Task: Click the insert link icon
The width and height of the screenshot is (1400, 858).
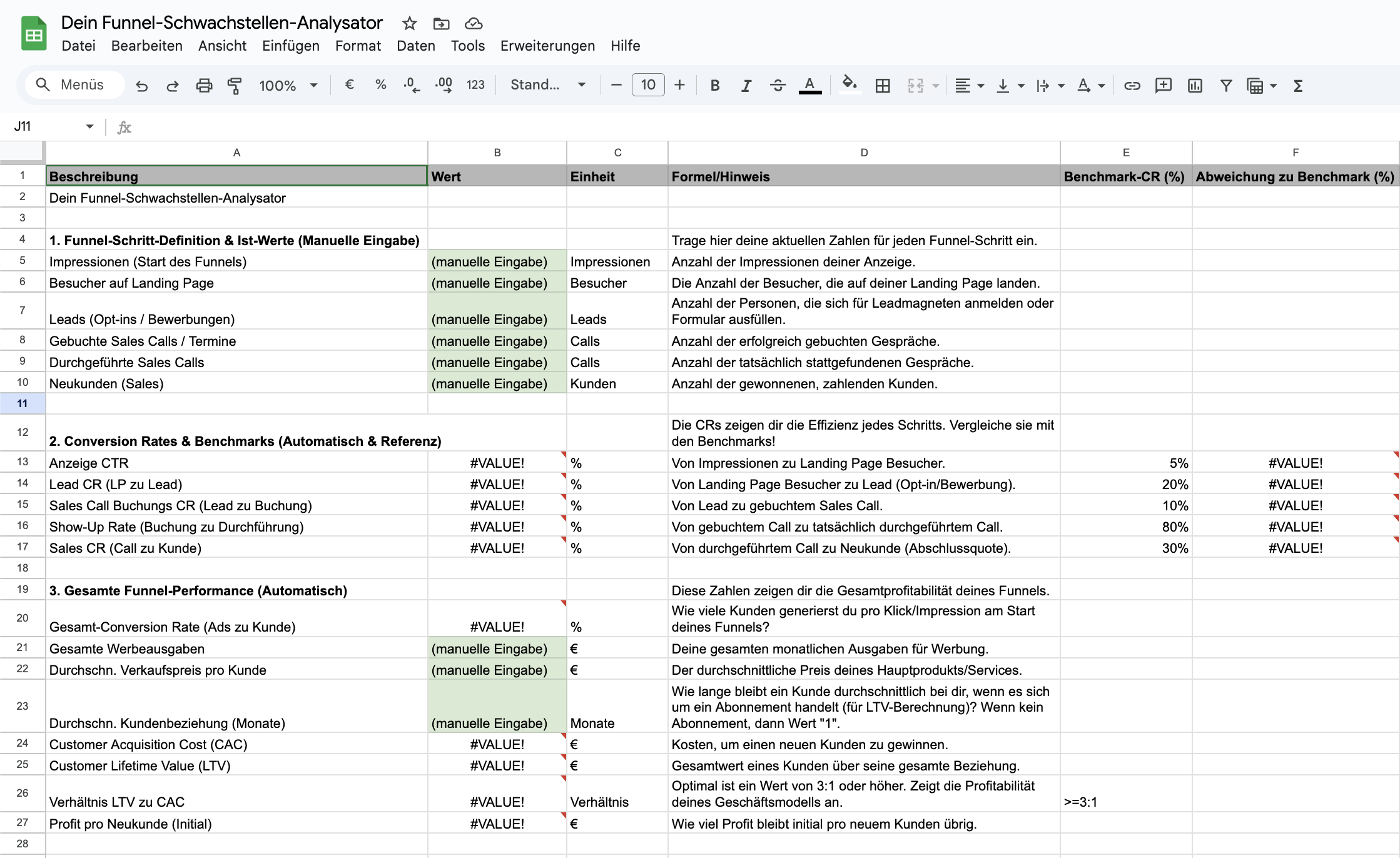Action: pos(1132,86)
